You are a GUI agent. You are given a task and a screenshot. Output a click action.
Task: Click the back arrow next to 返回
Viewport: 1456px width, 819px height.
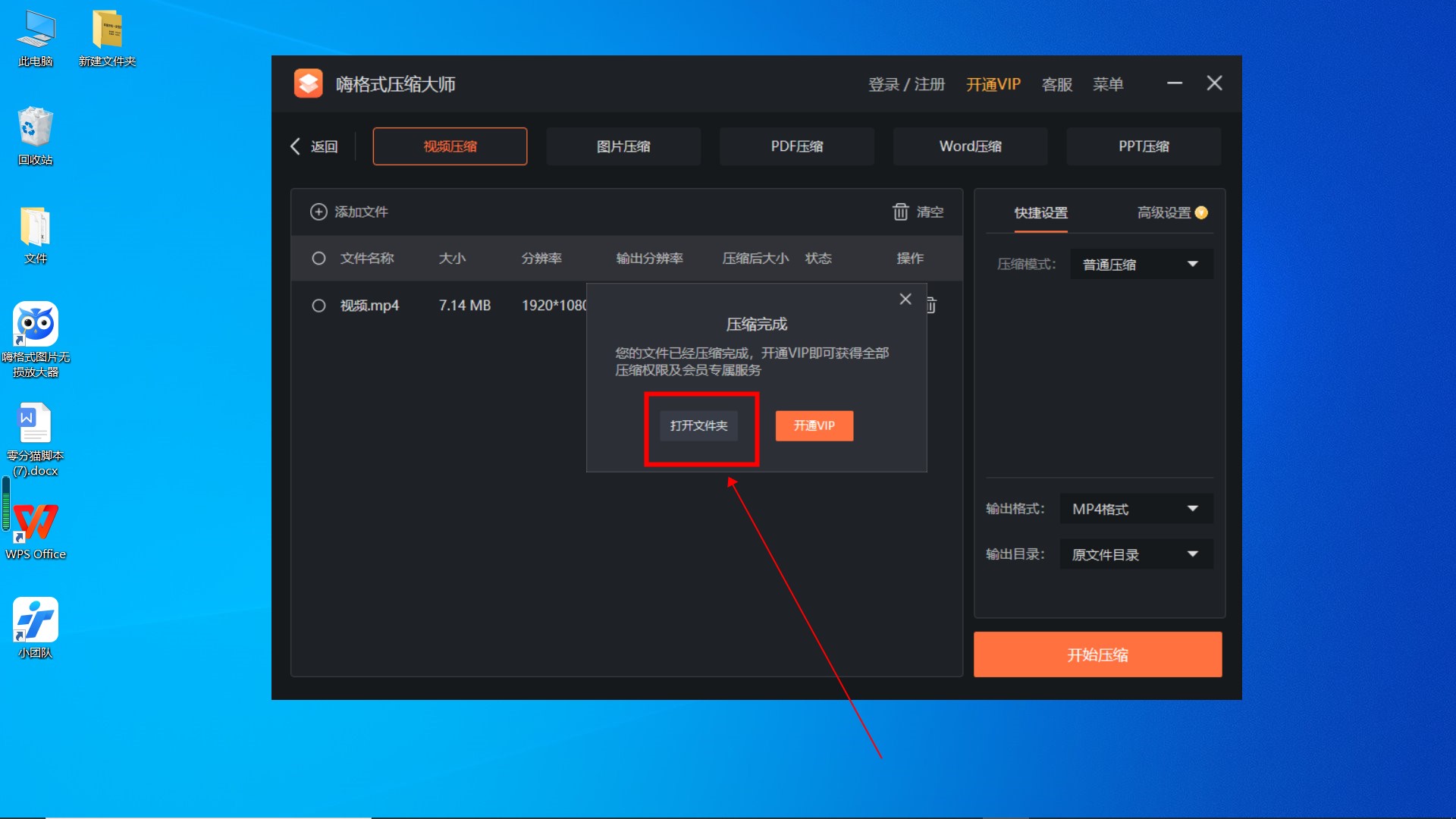tap(296, 146)
